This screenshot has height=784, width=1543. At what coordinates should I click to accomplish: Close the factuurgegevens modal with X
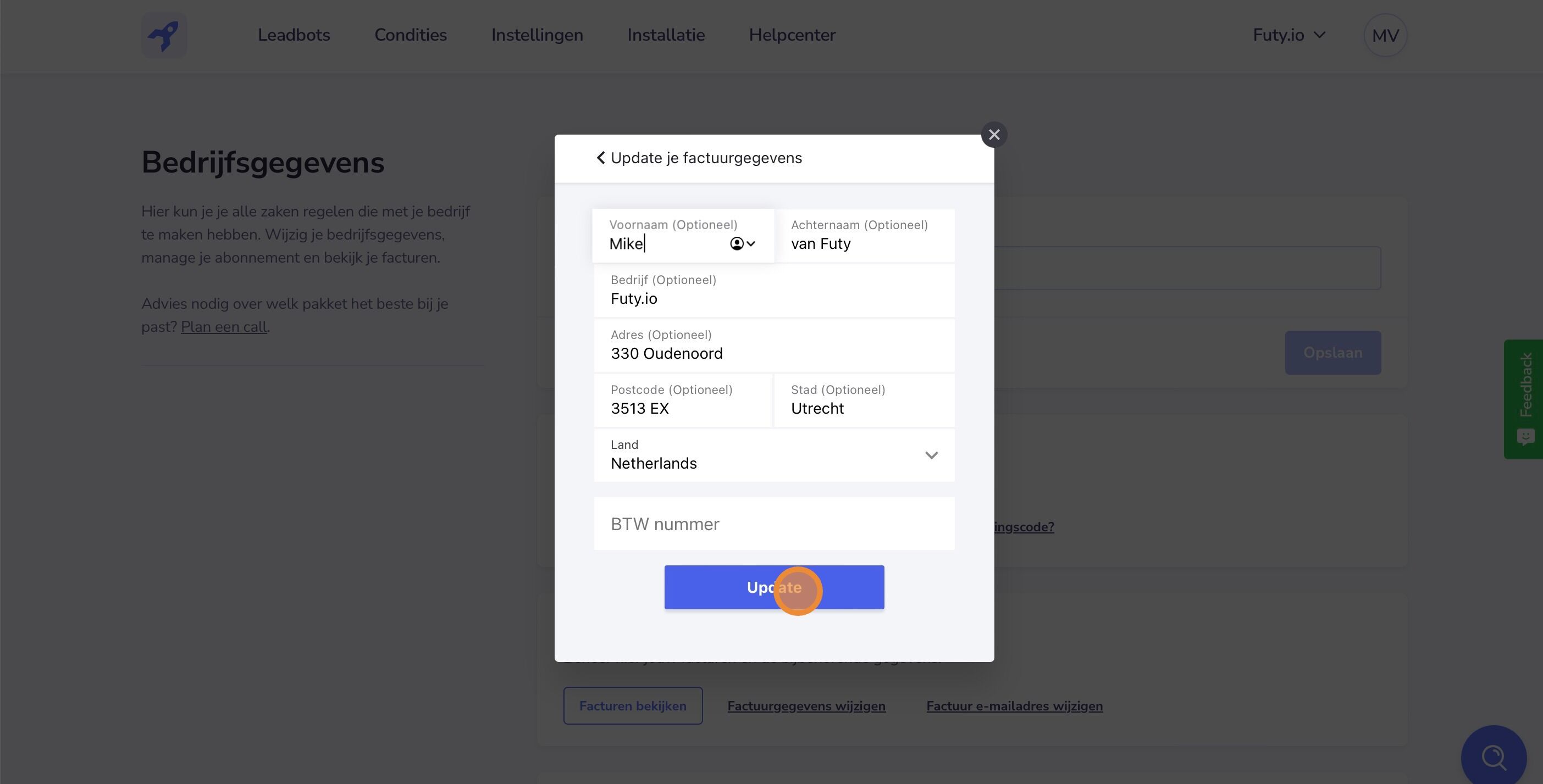pos(994,135)
